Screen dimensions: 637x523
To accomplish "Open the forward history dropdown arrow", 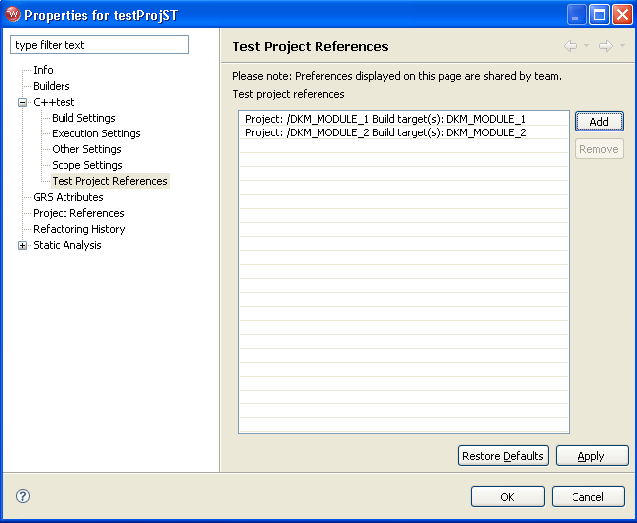I will [622, 46].
